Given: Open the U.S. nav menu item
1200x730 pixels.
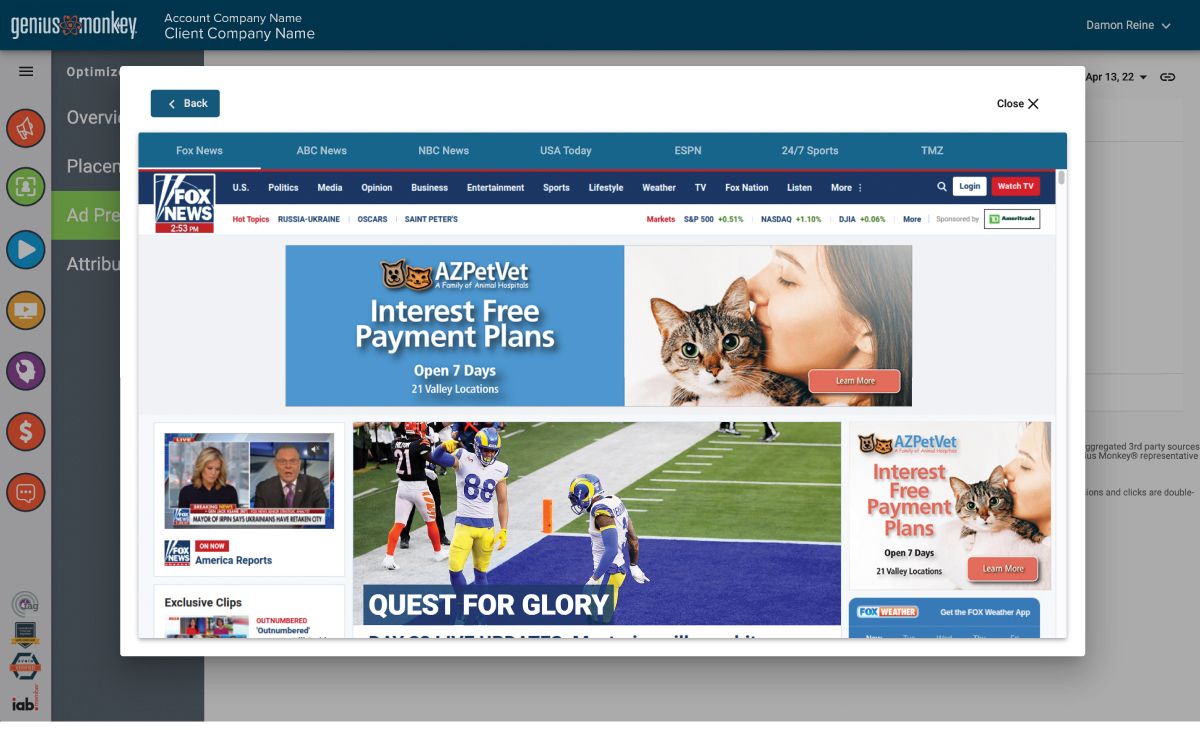Looking at the screenshot, I should tap(240, 187).
